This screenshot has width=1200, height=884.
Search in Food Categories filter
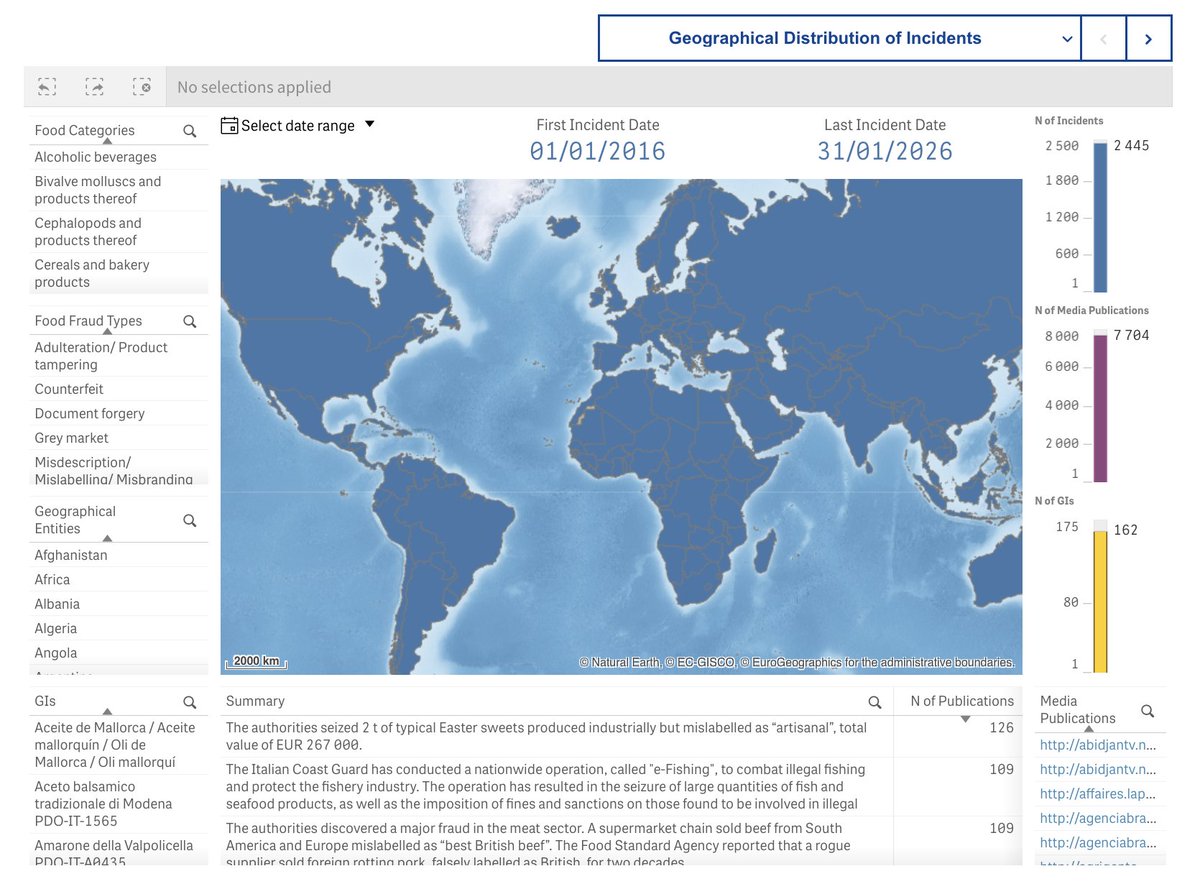(x=190, y=131)
